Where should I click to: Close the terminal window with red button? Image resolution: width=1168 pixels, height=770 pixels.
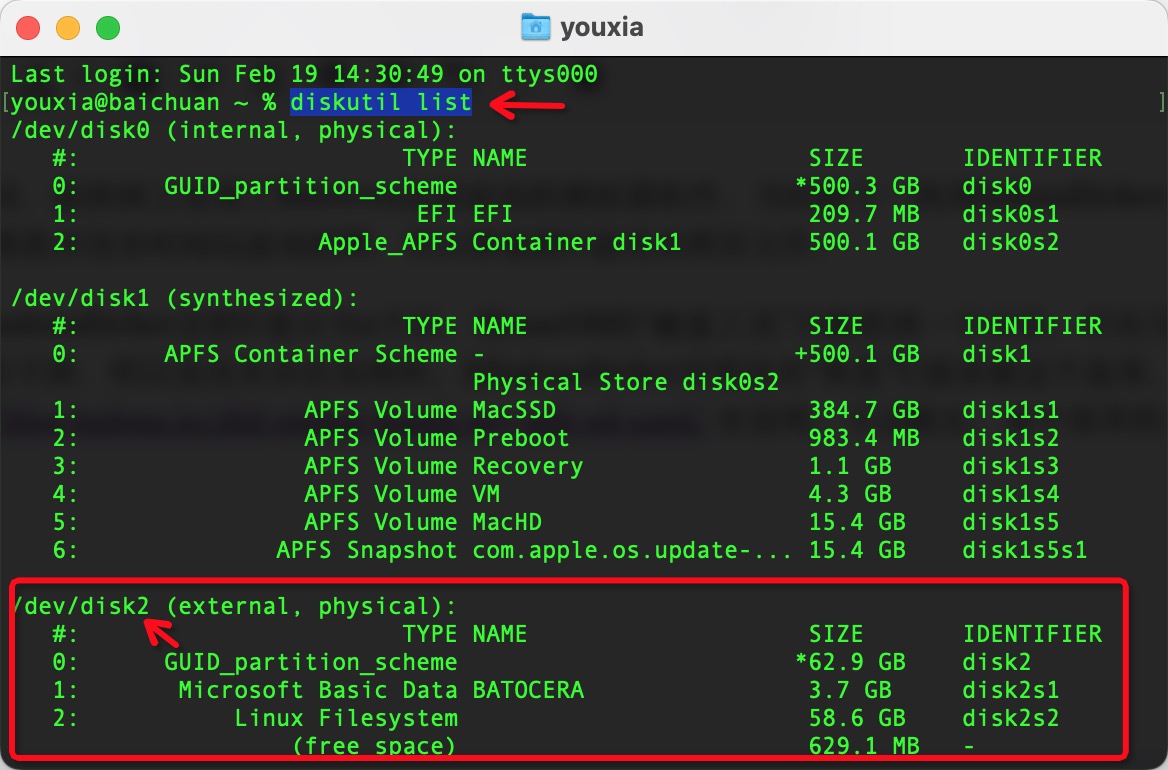tap(29, 28)
